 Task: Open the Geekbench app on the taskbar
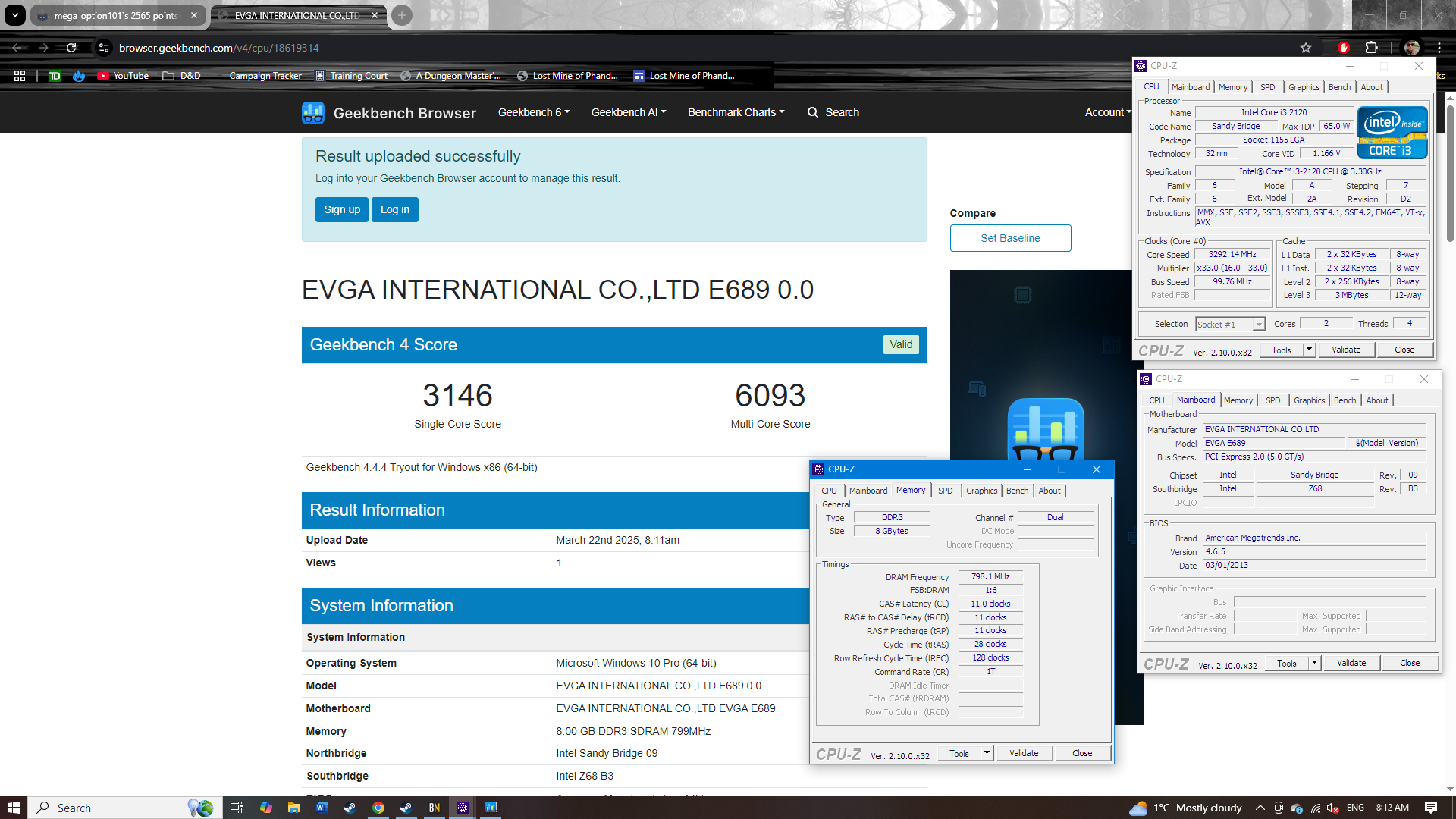(491, 808)
